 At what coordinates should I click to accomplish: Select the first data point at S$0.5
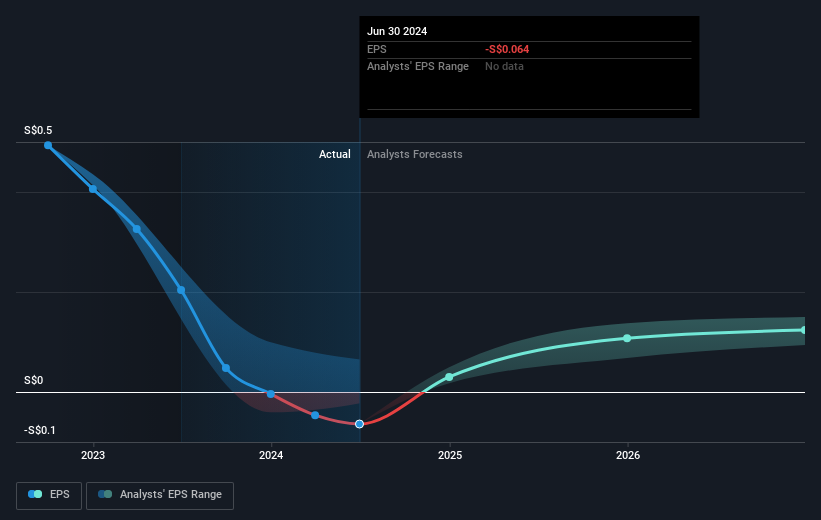[x=48, y=145]
